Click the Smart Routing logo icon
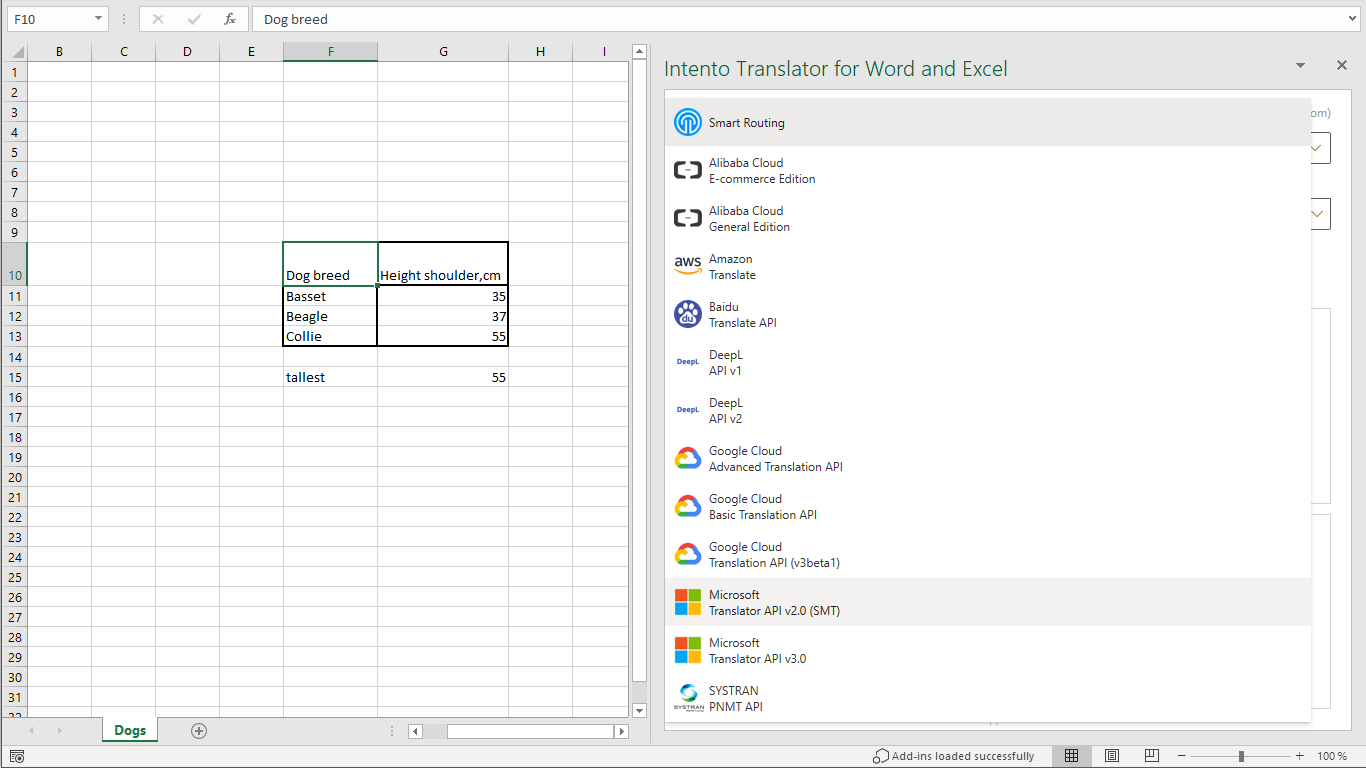The width and height of the screenshot is (1366, 768). pos(688,122)
